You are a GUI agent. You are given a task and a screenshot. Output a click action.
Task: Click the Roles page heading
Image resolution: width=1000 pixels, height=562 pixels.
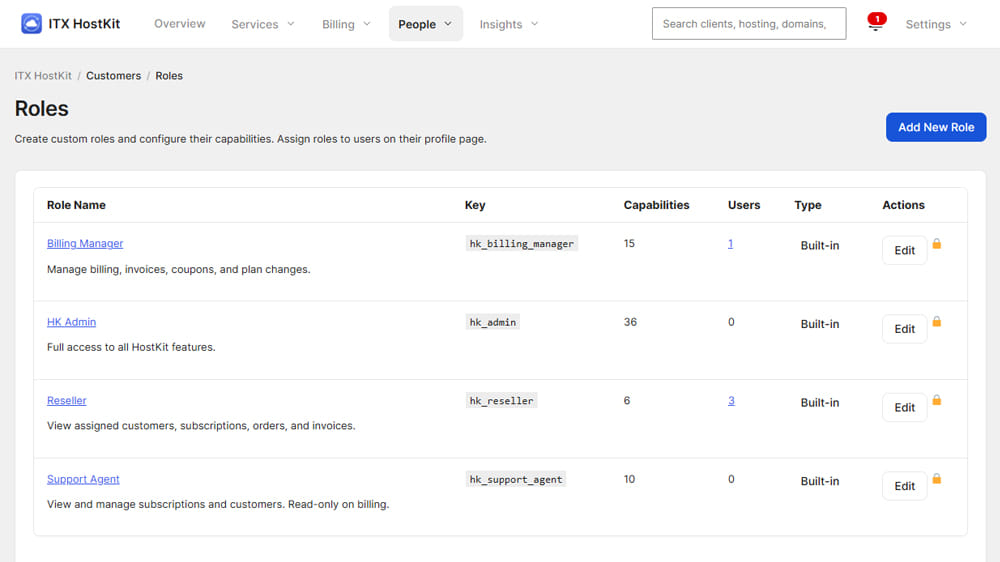[41, 108]
